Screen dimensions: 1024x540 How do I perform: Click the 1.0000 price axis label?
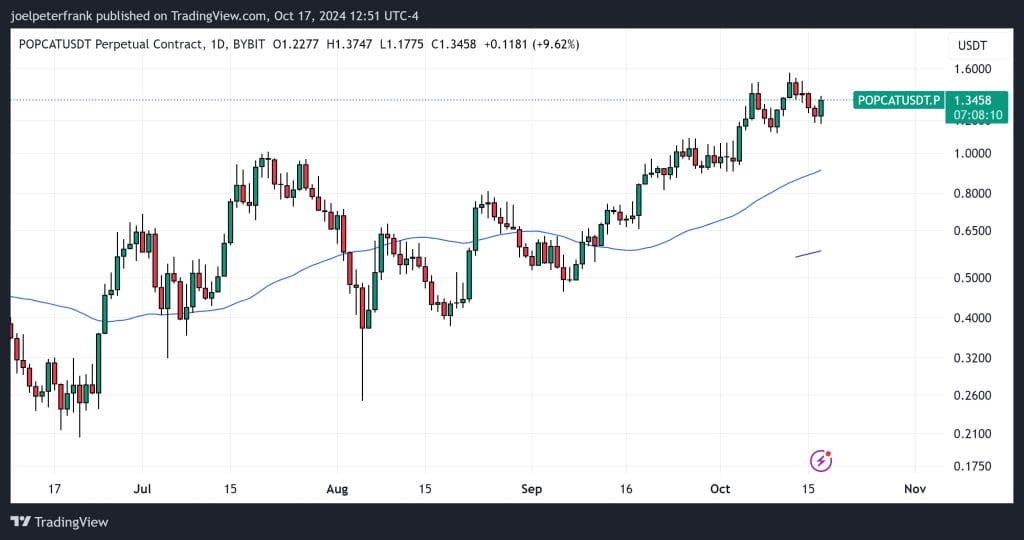[x=970, y=154]
